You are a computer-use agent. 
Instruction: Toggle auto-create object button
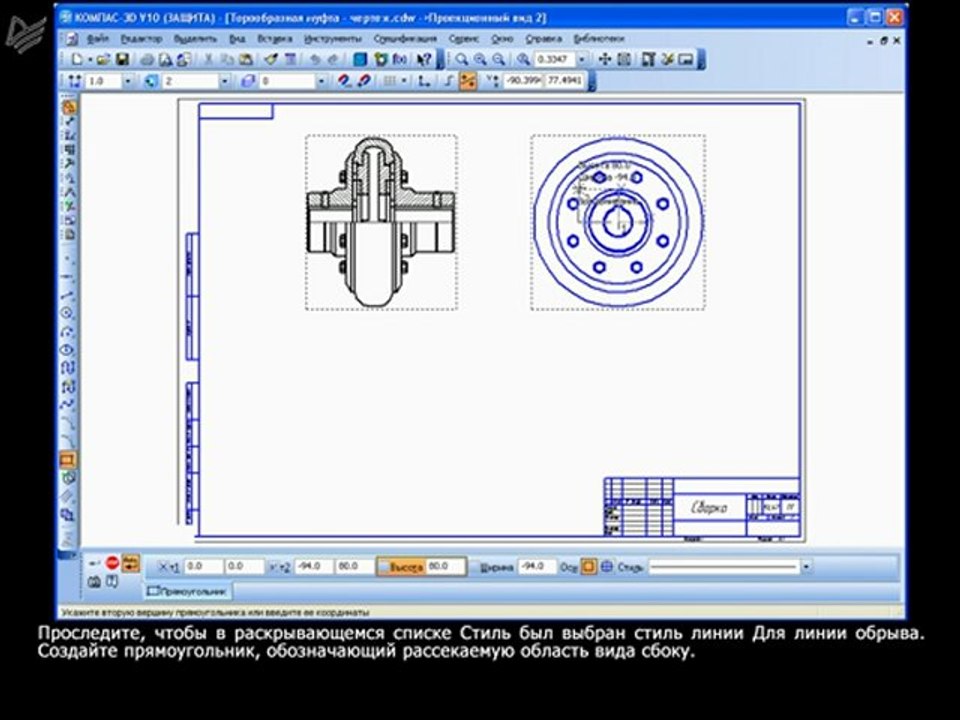(131, 563)
